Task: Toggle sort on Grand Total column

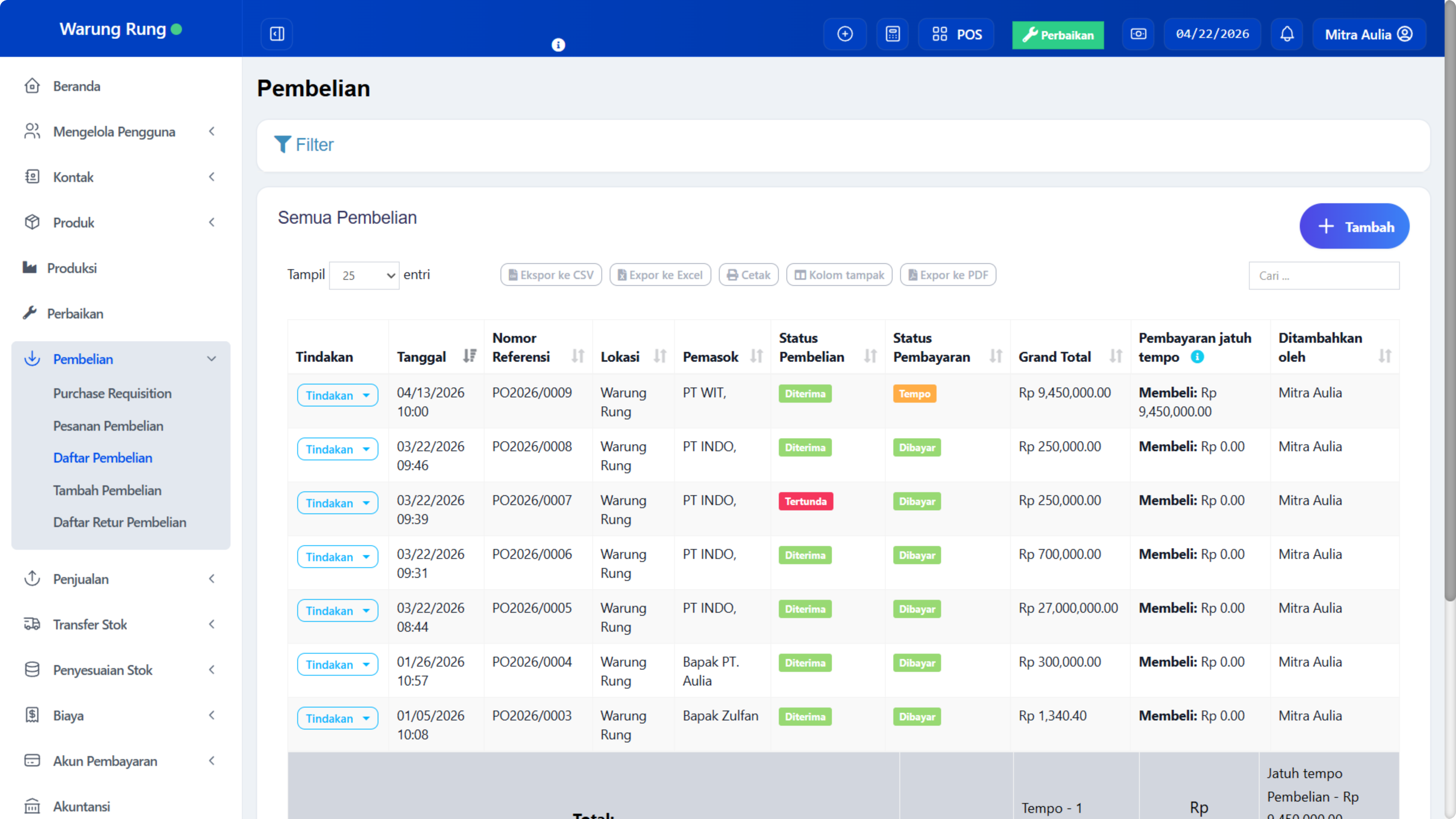Action: click(1116, 356)
